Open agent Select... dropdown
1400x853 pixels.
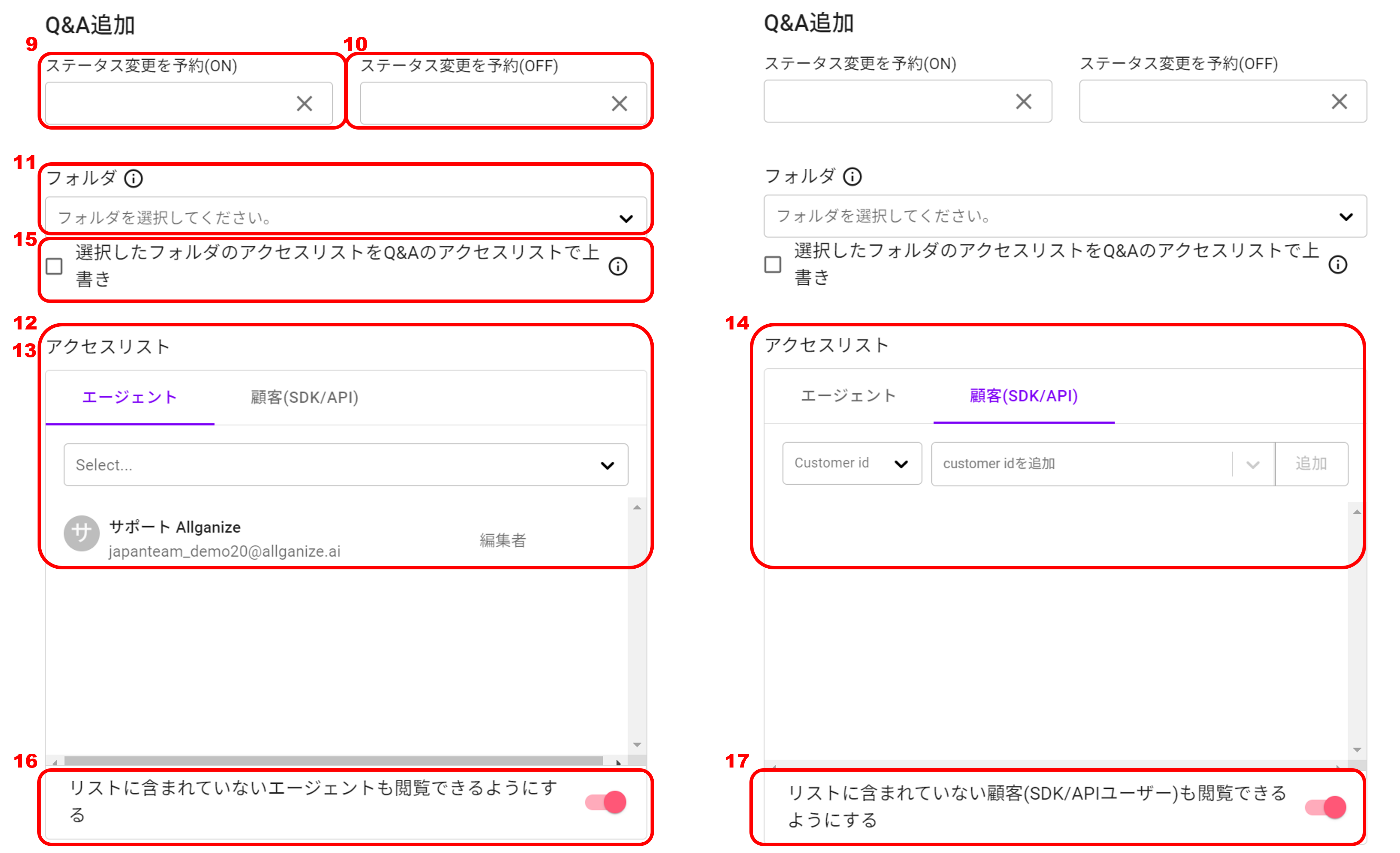(x=346, y=465)
